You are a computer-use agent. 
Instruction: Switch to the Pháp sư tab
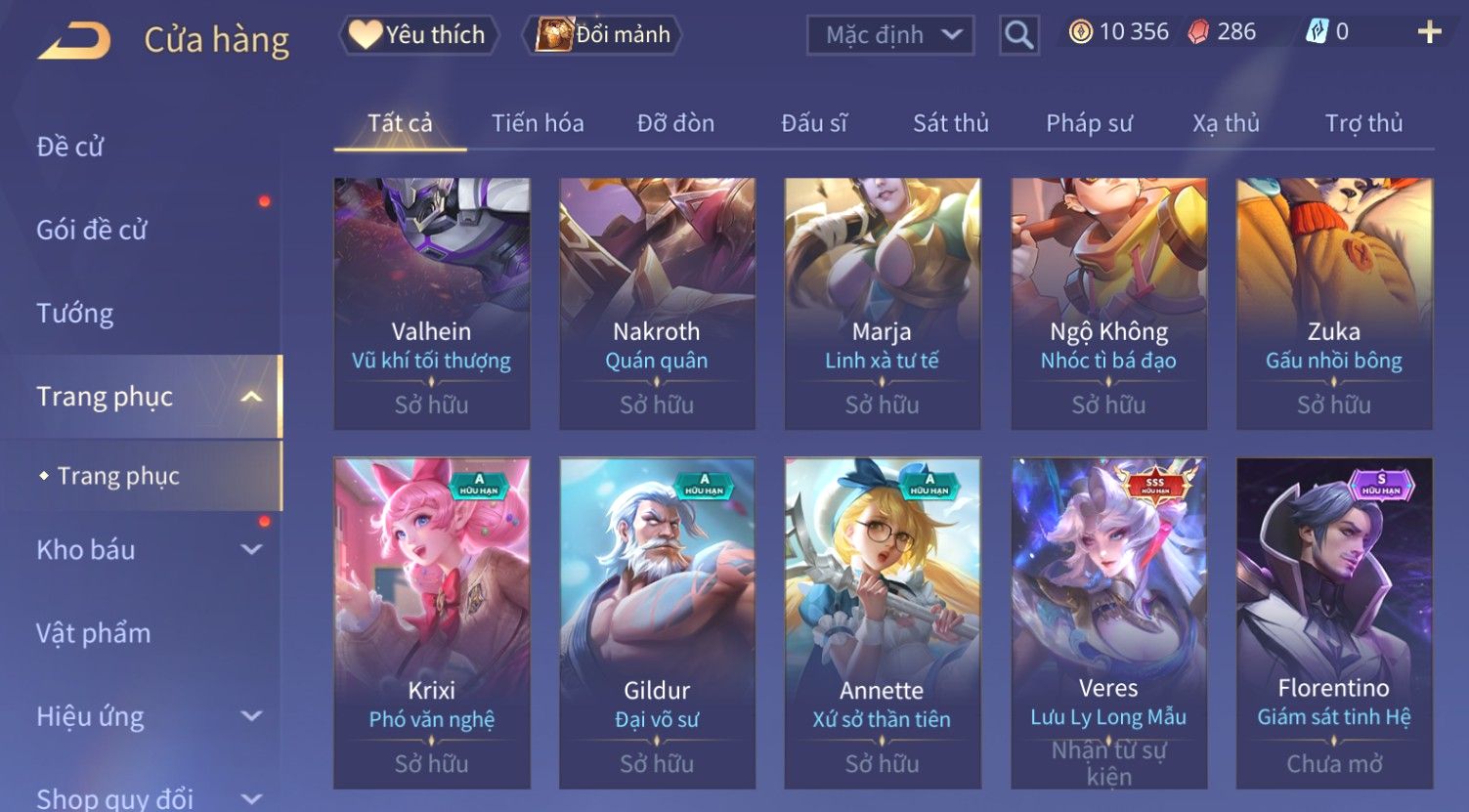tap(1089, 123)
